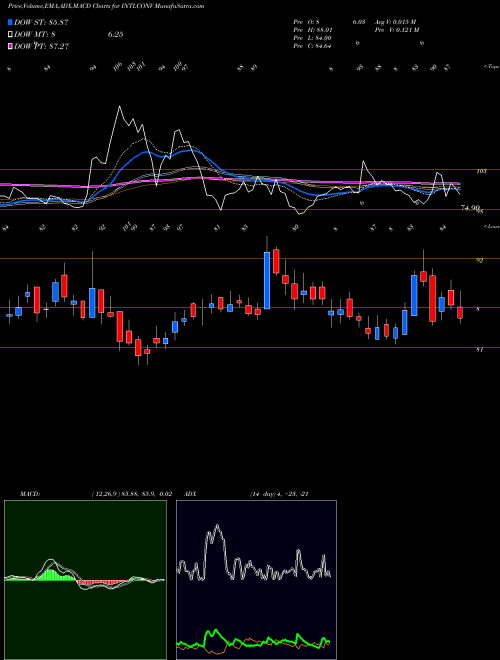Click the 6.25 value beside DOW MT

pyautogui.click(x=115, y=35)
